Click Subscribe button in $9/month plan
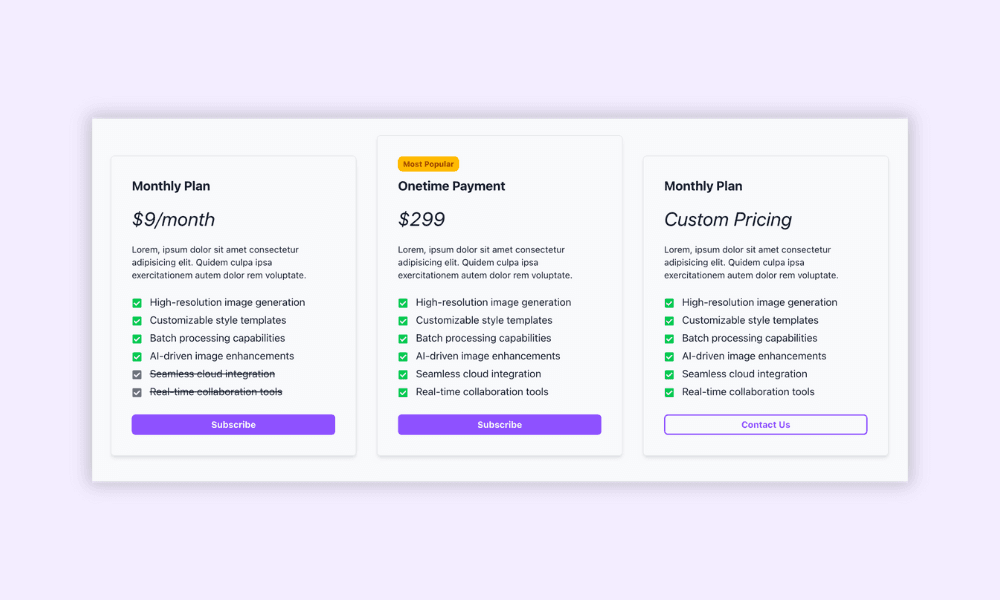 [x=233, y=425]
